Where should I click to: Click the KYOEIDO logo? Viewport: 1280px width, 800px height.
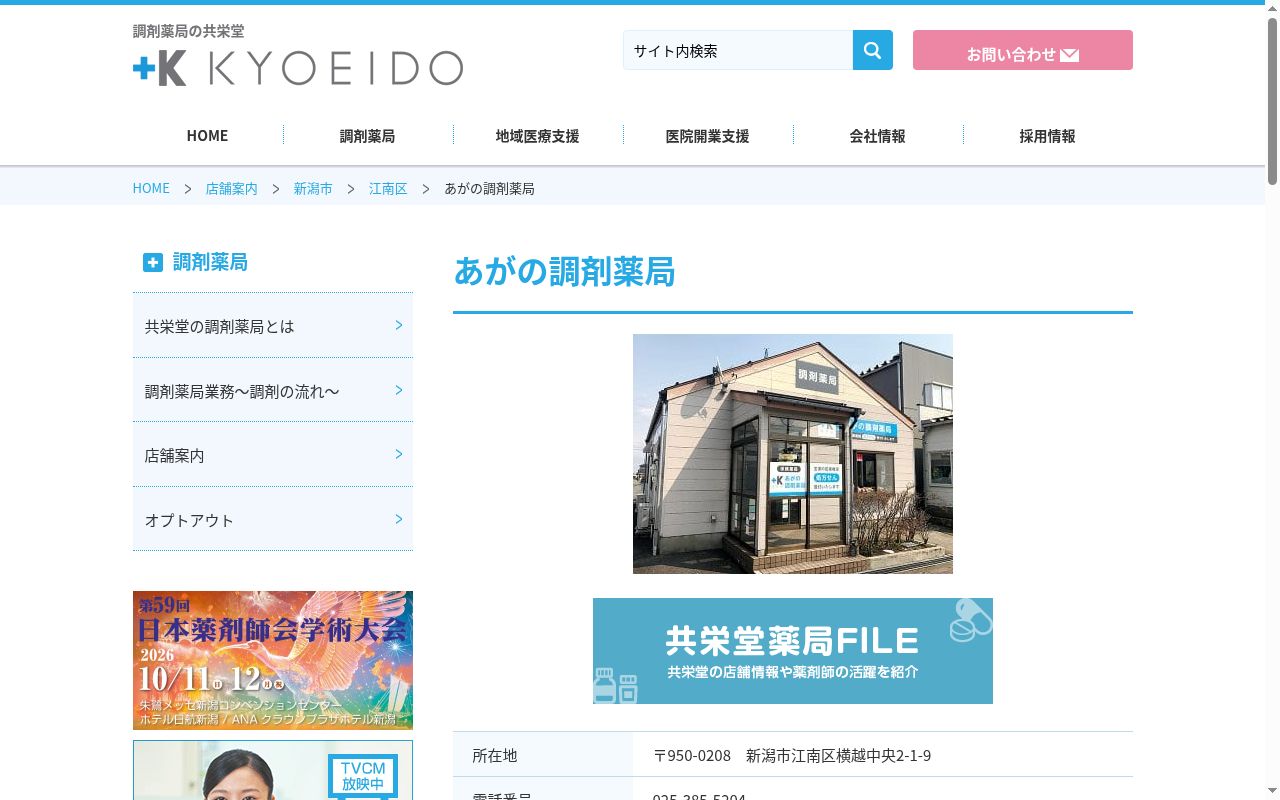click(x=298, y=68)
